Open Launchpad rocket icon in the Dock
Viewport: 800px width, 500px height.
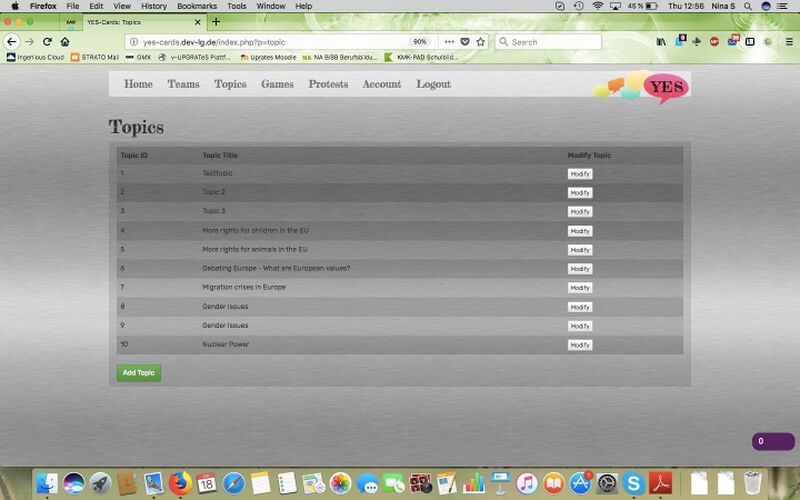[101, 483]
